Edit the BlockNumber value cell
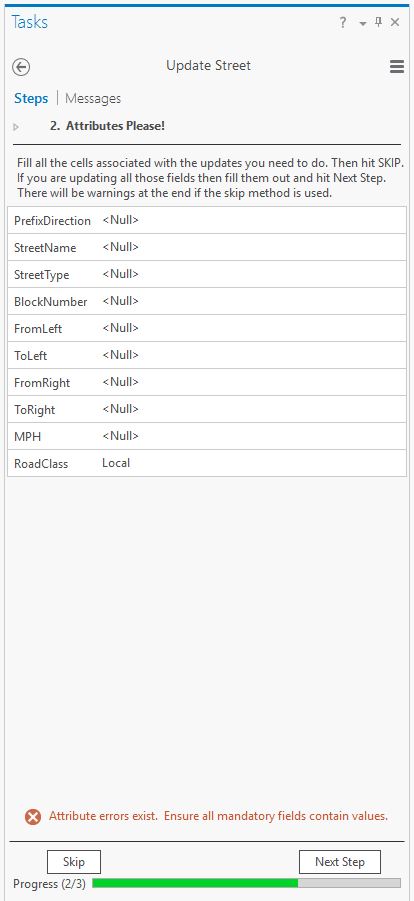Viewport: 414px width, 901px height. click(252, 302)
